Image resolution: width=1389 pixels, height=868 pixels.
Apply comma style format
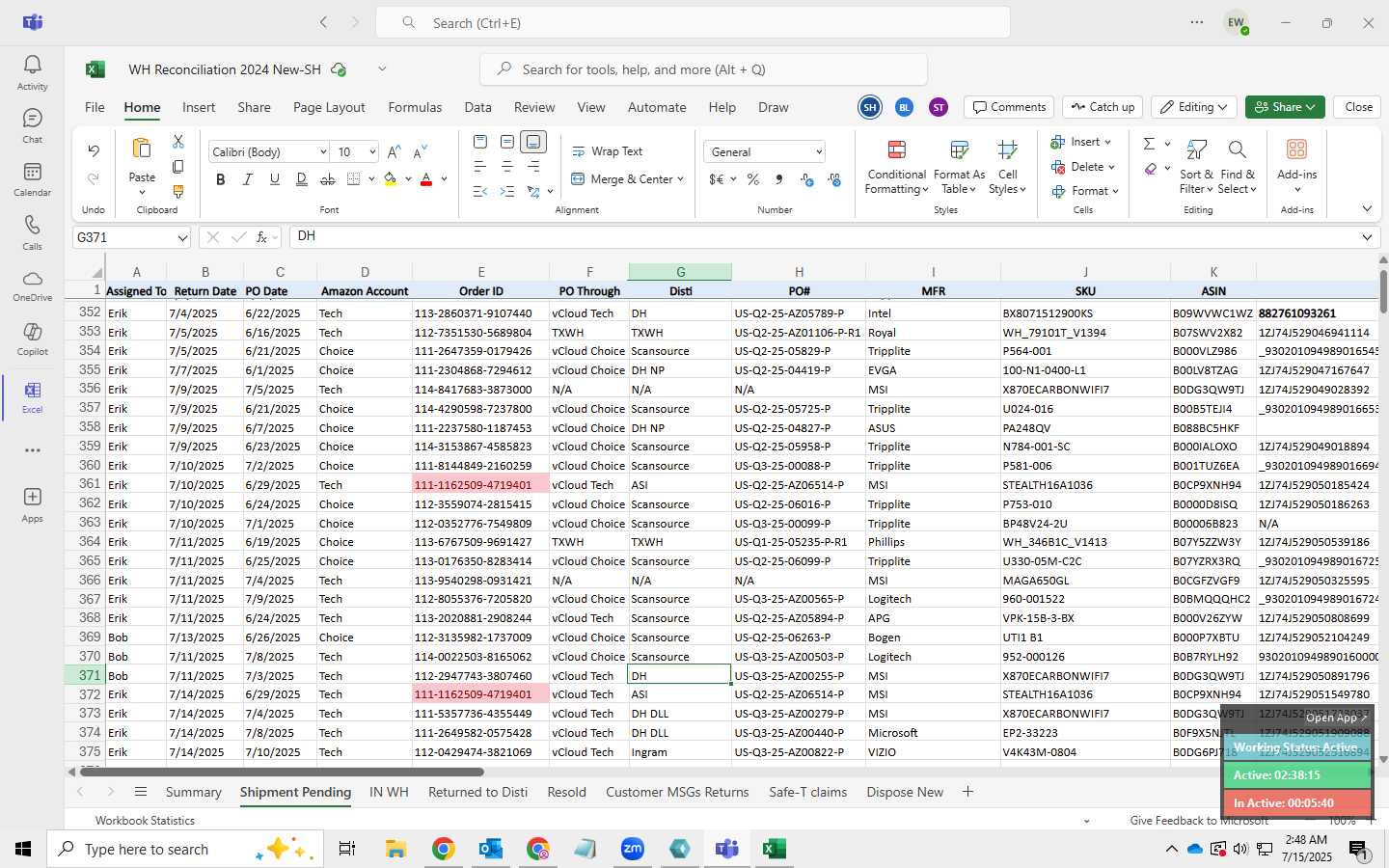[778, 179]
